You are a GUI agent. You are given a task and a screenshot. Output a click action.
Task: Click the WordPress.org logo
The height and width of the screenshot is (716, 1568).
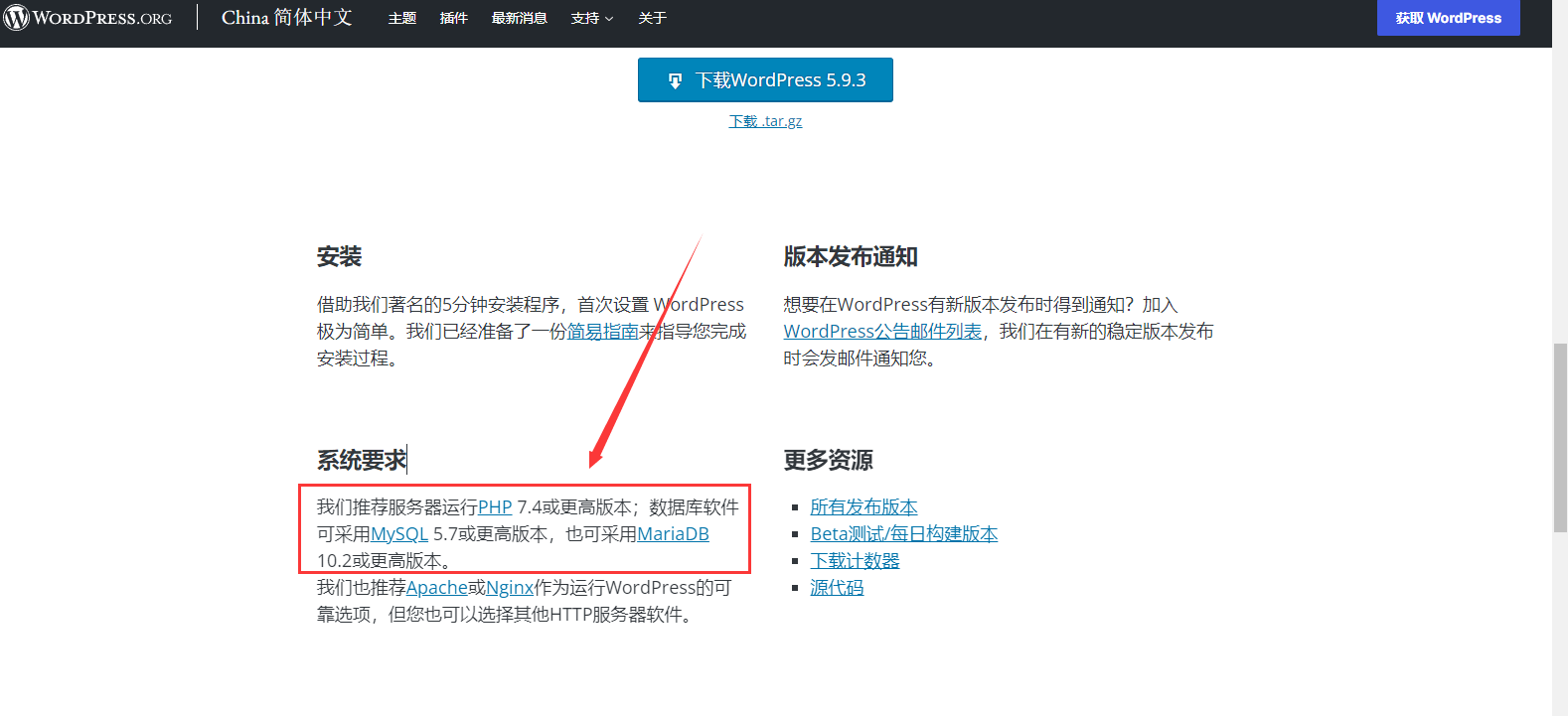click(87, 18)
